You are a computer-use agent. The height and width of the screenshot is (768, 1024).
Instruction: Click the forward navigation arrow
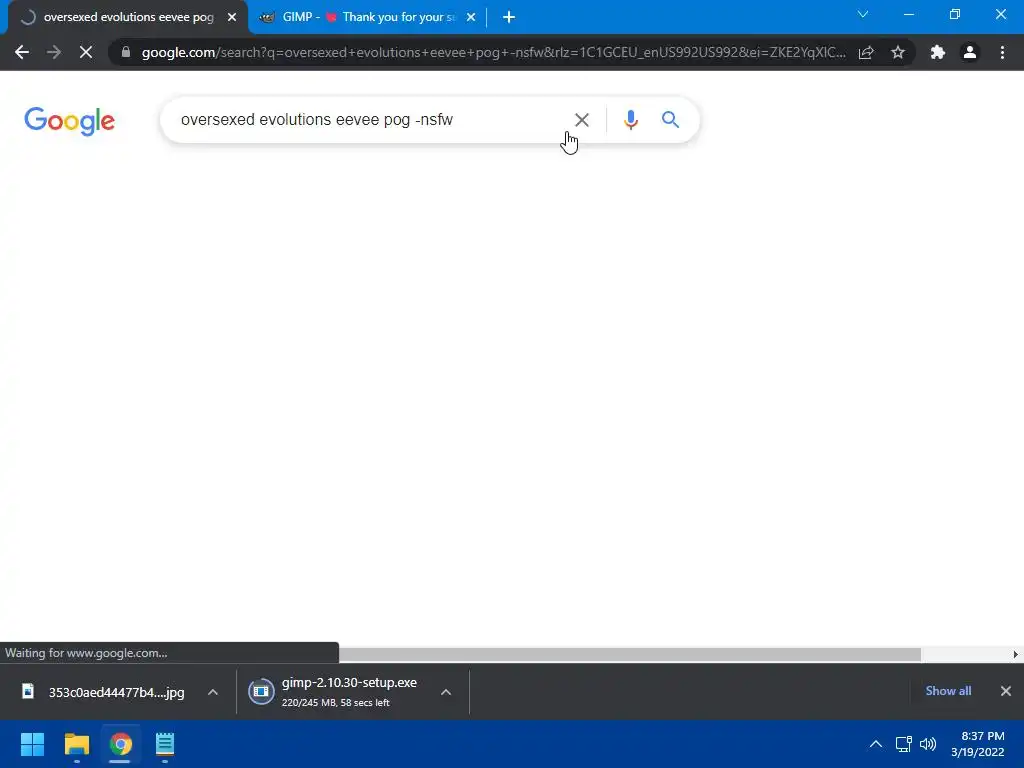click(54, 52)
